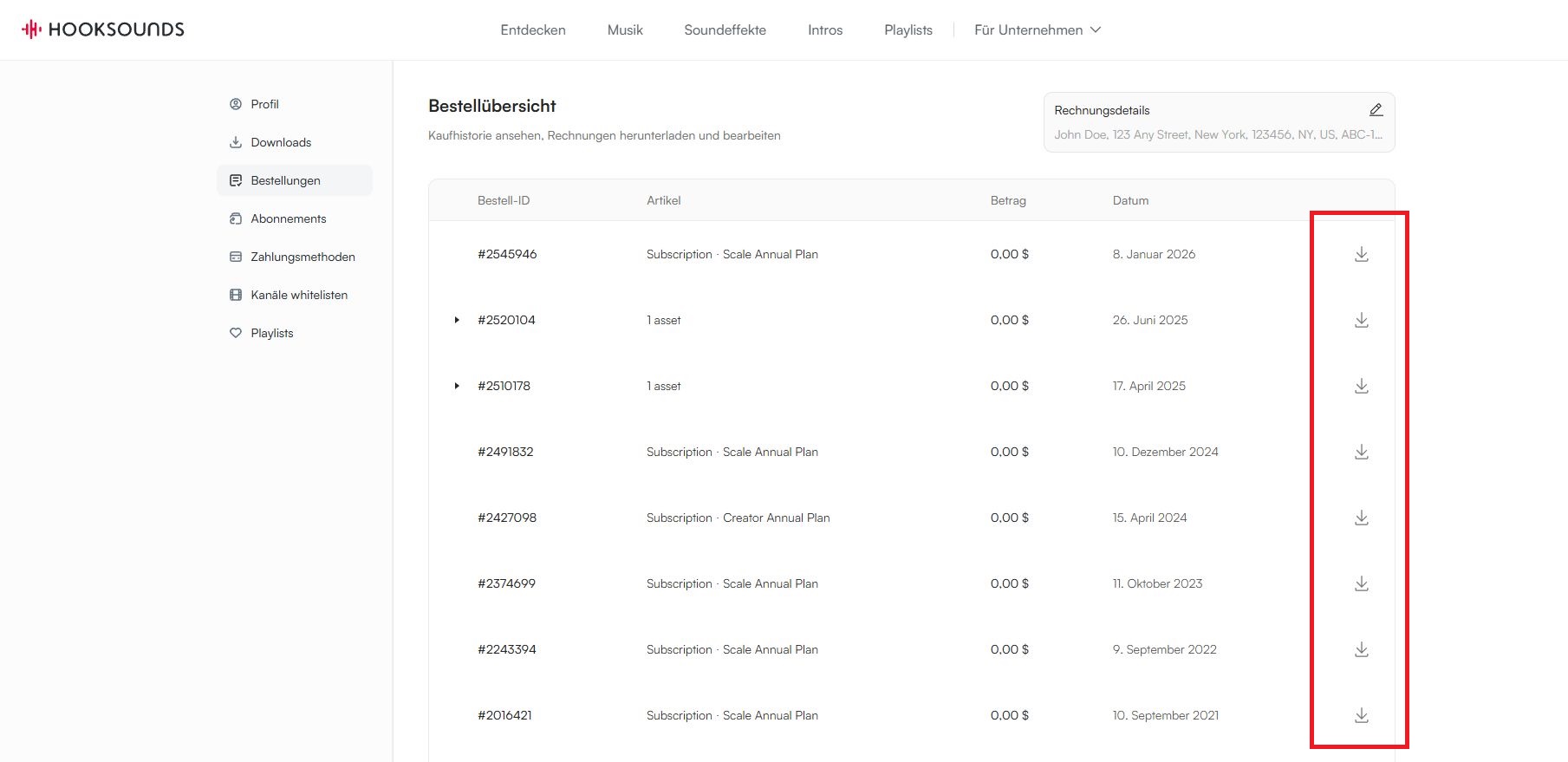The image size is (1568, 762).
Task: Edit Rechnungsdetails with the pencil icon
Action: pyautogui.click(x=1376, y=110)
